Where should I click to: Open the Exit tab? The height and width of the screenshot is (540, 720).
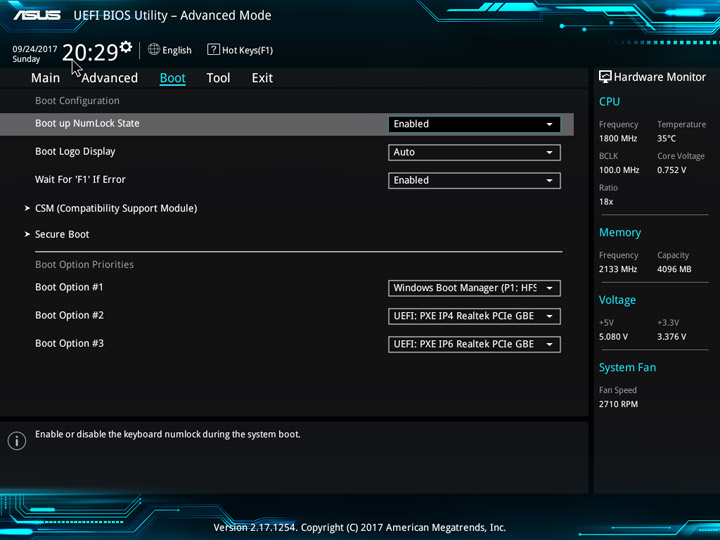[x=262, y=78]
